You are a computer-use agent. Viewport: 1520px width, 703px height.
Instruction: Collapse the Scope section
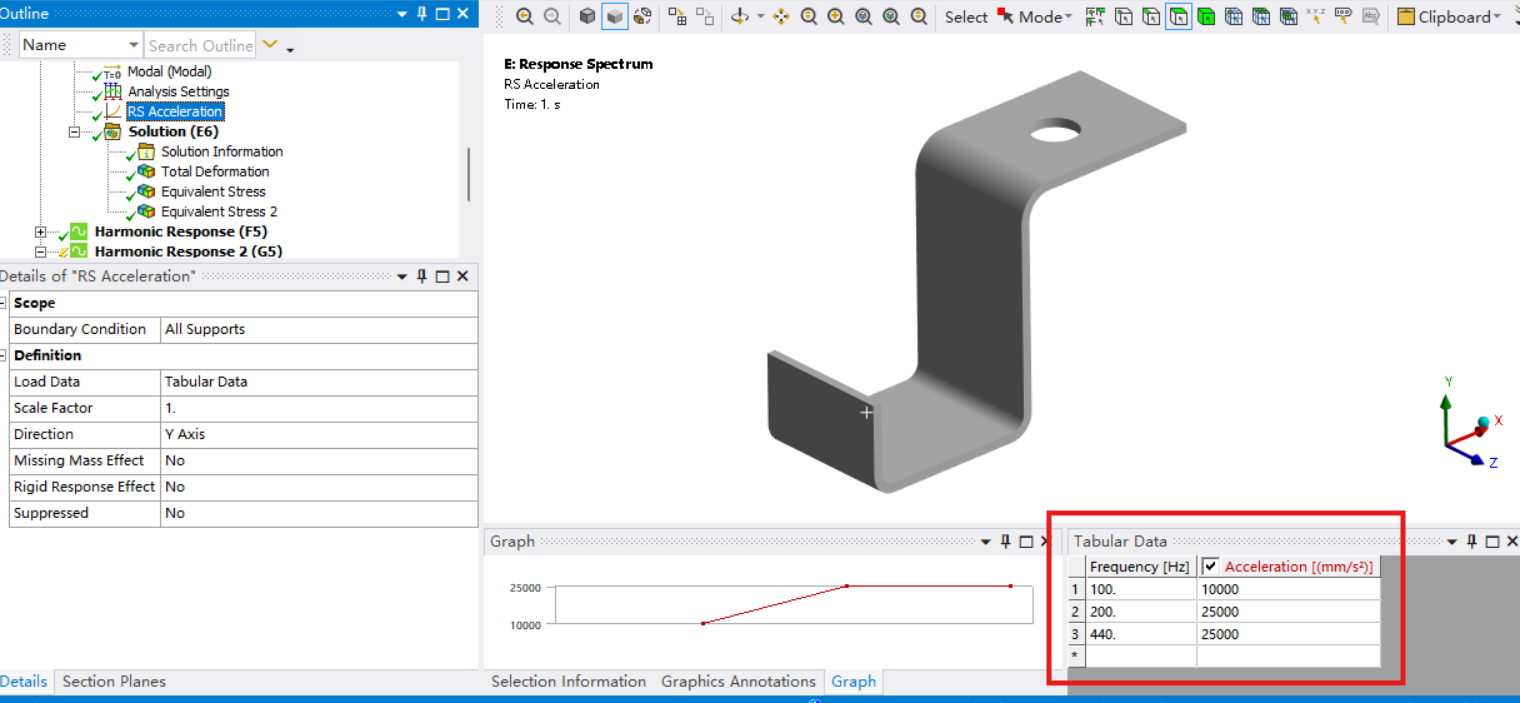(x=4, y=303)
